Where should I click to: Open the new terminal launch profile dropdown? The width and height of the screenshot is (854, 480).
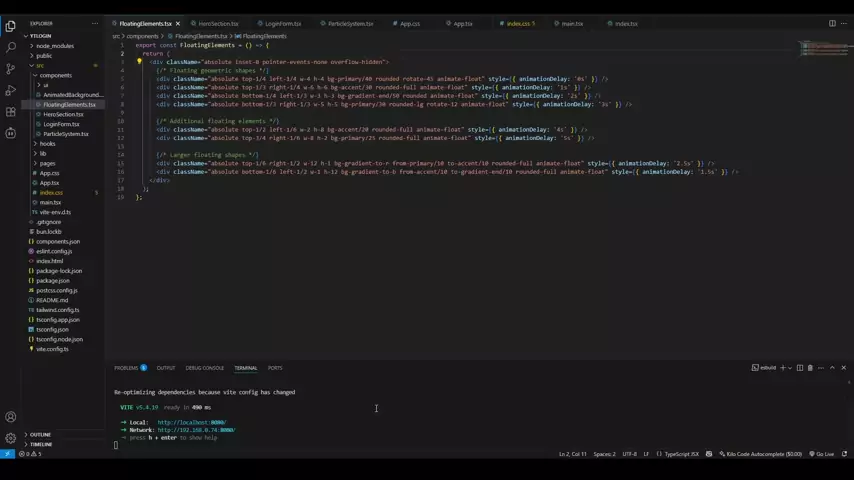pyautogui.click(x=791, y=368)
